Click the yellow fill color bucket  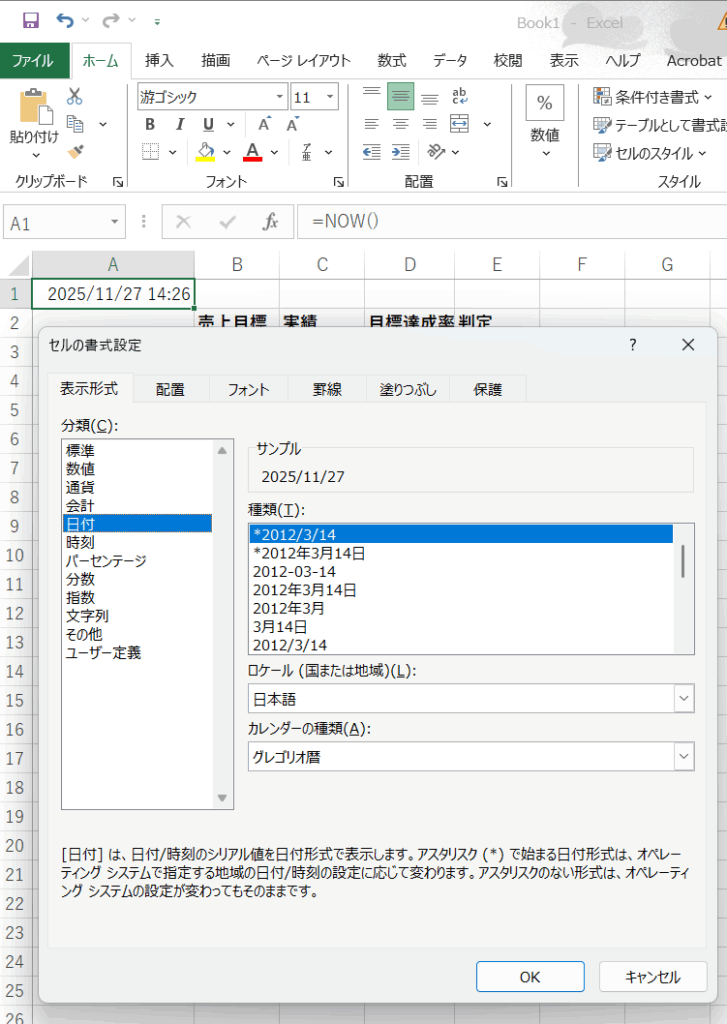[x=206, y=152]
